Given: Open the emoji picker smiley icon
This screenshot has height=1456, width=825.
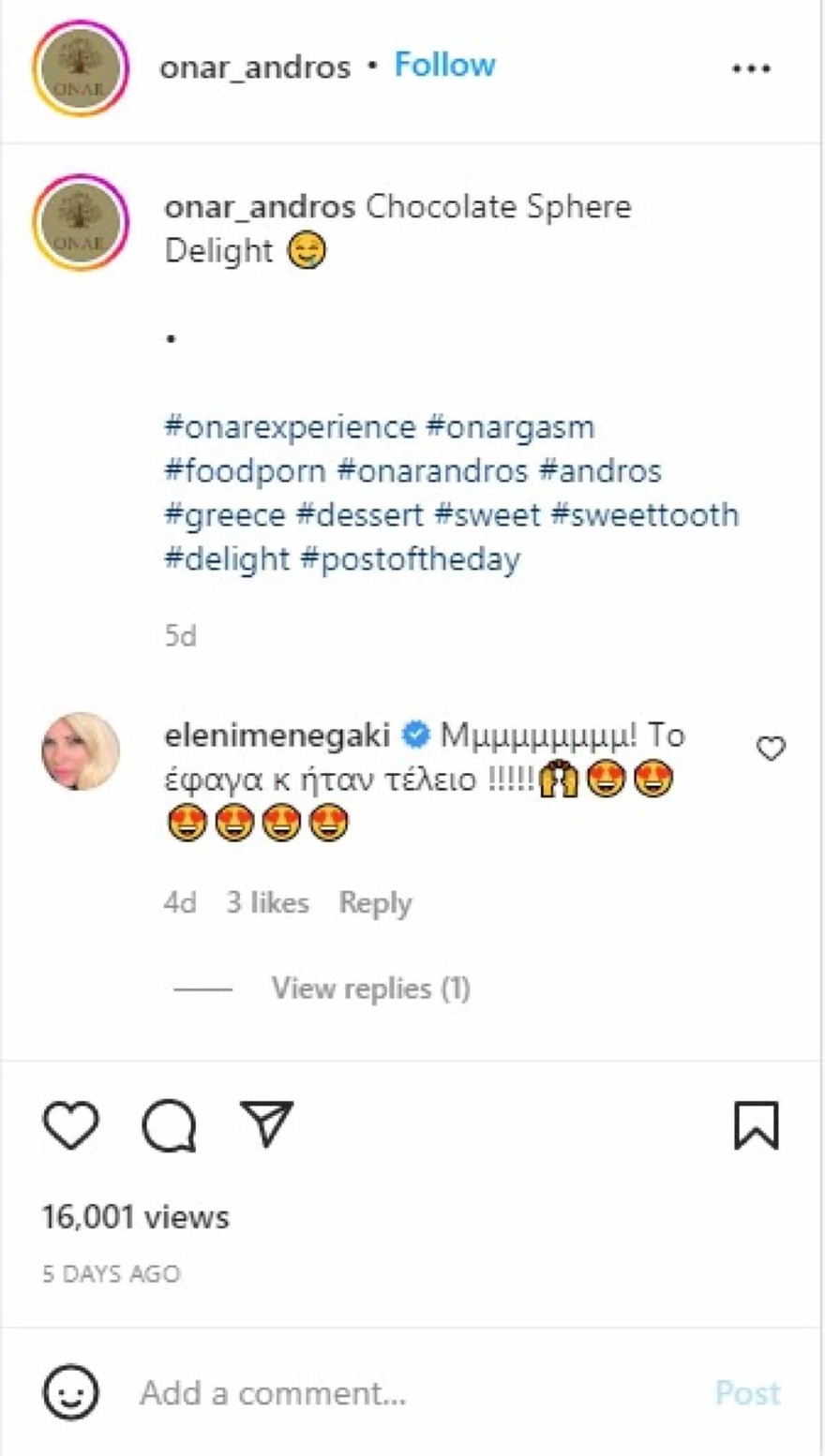Looking at the screenshot, I should [70, 1392].
